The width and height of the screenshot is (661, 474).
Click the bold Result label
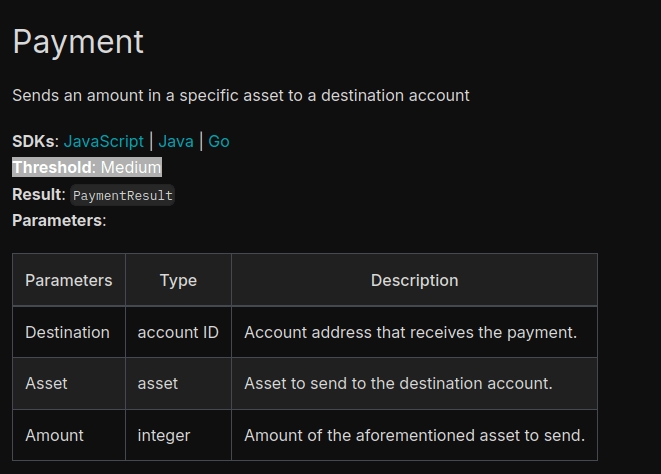click(x=38, y=194)
